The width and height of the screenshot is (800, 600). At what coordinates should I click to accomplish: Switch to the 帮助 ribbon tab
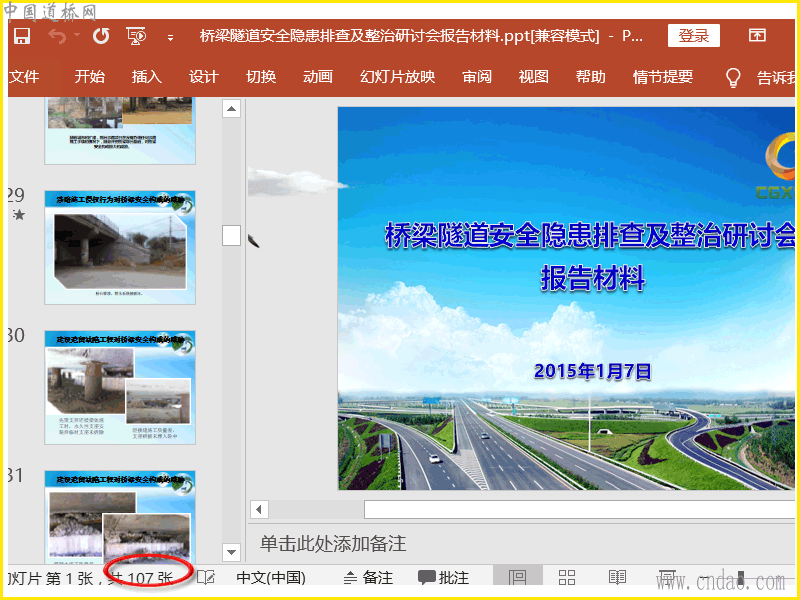pyautogui.click(x=591, y=77)
